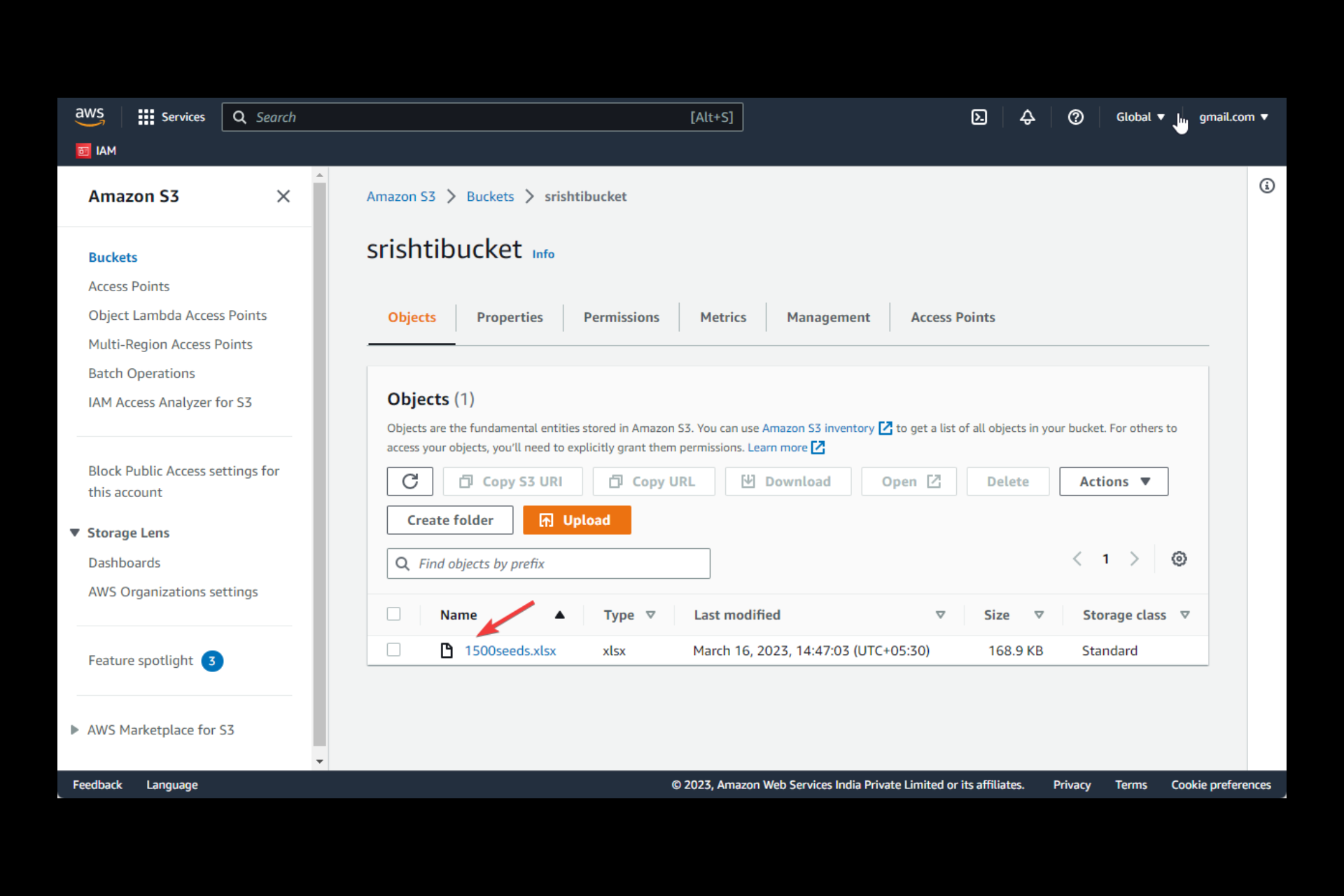Collapse the Storage Lens section
The width and height of the screenshot is (1344, 896).
(x=75, y=533)
